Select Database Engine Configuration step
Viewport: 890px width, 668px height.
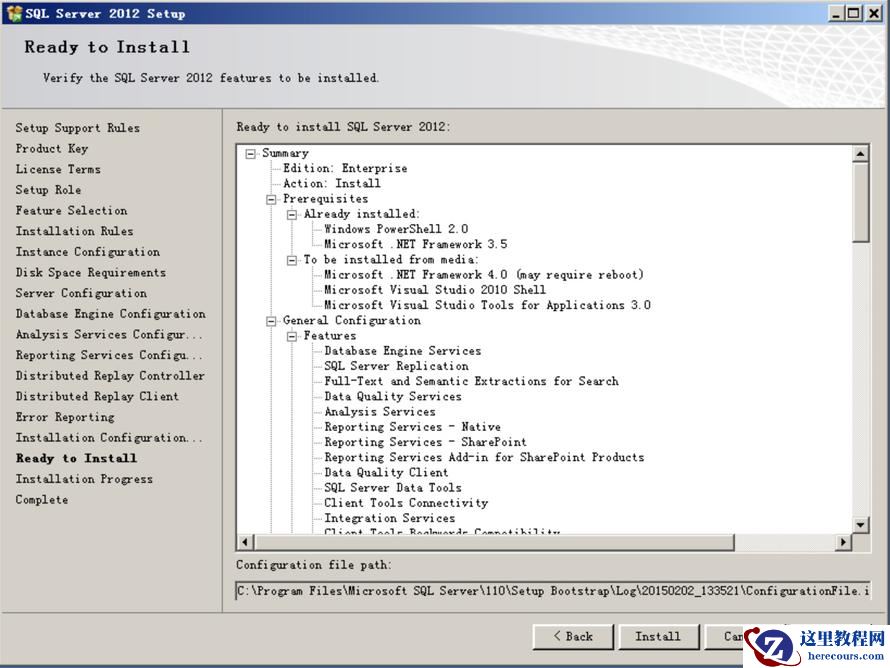(x=111, y=314)
